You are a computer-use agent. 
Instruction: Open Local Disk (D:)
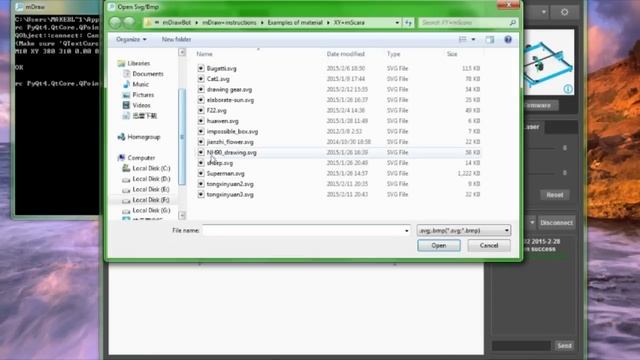click(x=151, y=179)
